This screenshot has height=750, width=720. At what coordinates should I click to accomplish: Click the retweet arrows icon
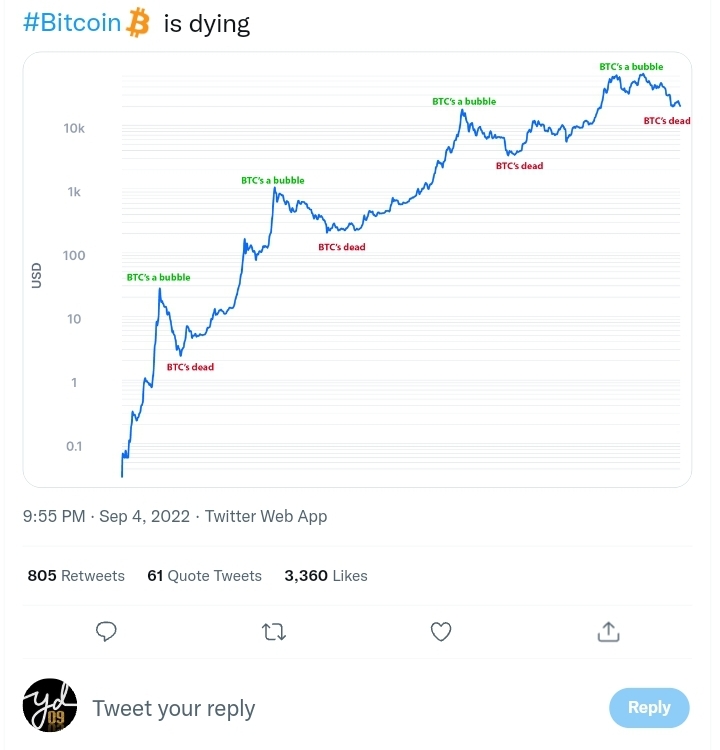point(274,631)
